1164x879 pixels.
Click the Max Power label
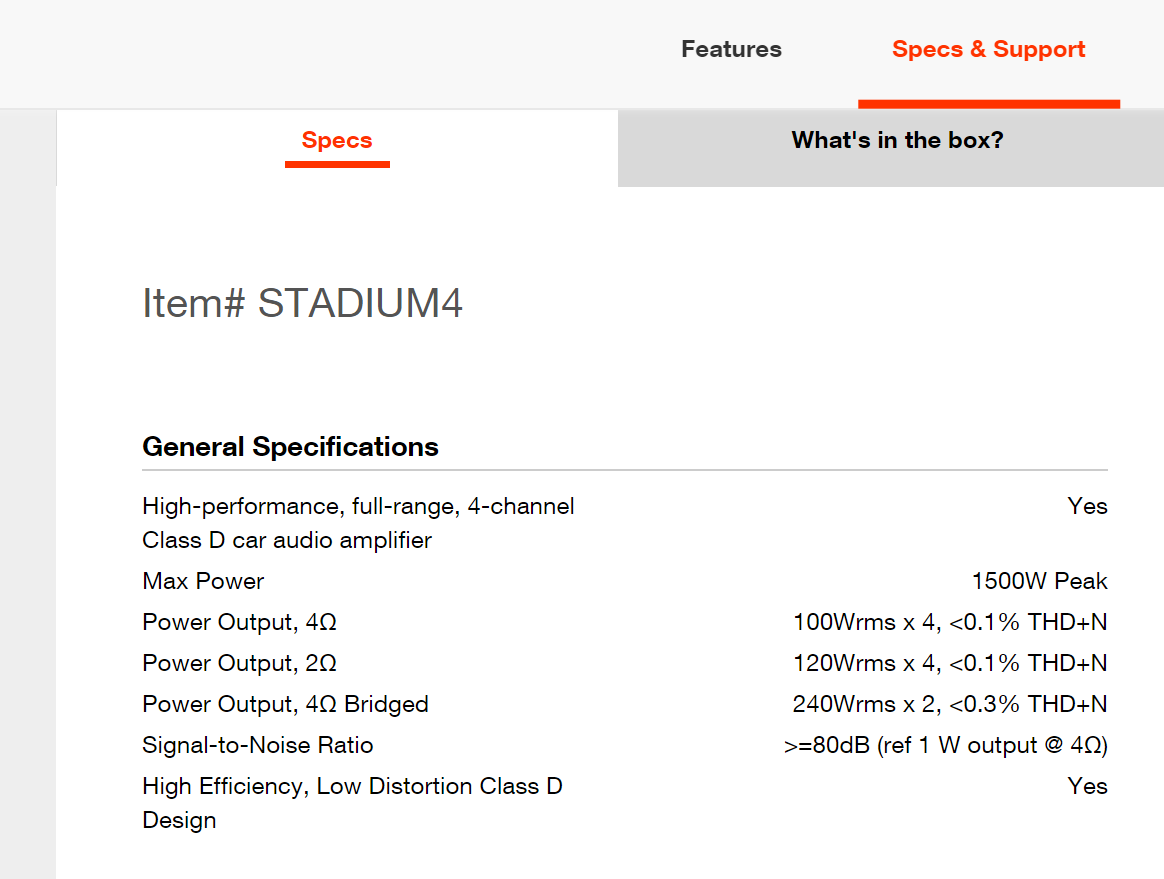coord(203,581)
